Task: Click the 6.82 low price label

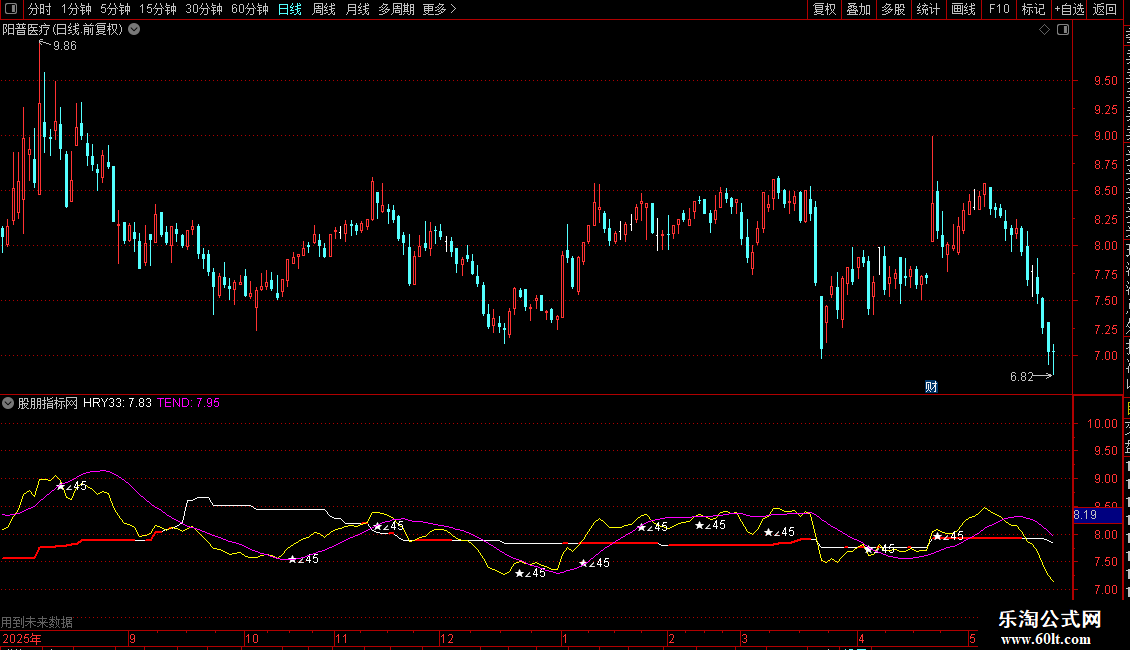Action: coord(1022,377)
